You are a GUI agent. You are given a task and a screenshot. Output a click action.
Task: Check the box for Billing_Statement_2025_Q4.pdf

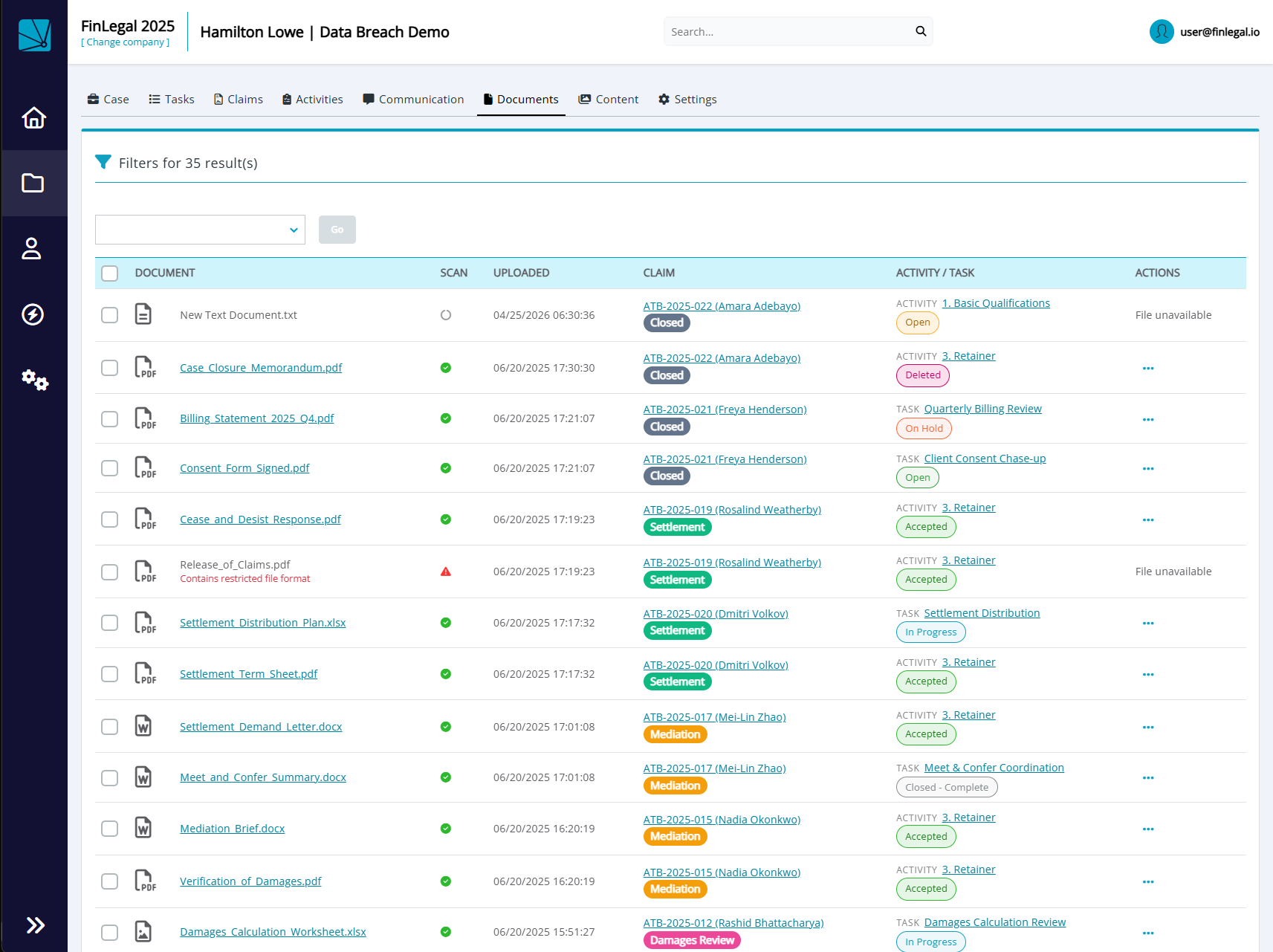coord(110,419)
